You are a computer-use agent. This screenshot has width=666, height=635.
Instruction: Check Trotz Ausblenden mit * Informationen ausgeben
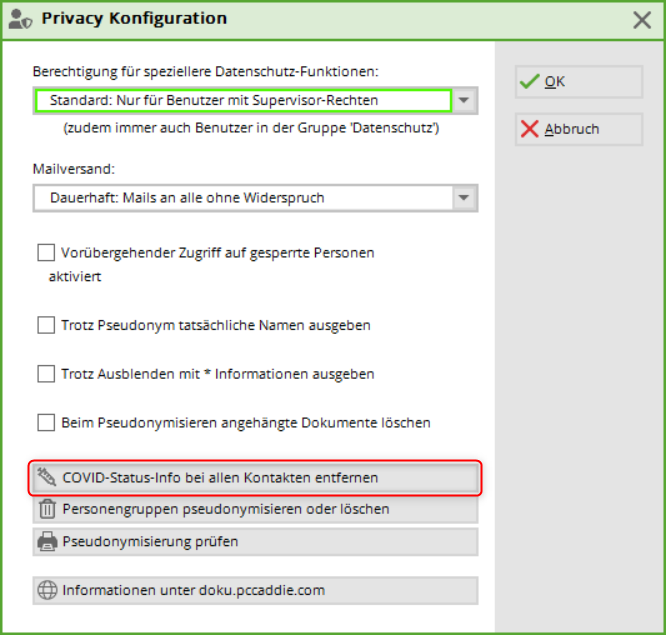tap(46, 374)
